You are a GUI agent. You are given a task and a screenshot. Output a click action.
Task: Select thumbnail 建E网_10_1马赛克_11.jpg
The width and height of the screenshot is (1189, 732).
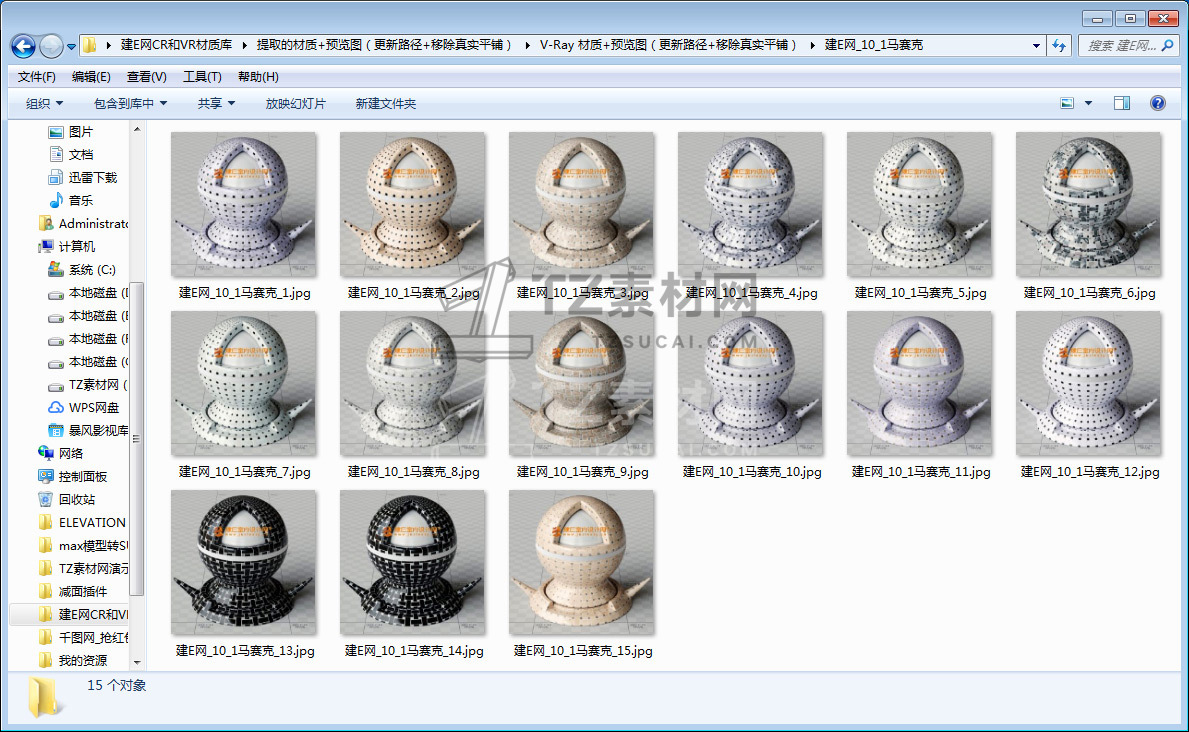coord(921,384)
